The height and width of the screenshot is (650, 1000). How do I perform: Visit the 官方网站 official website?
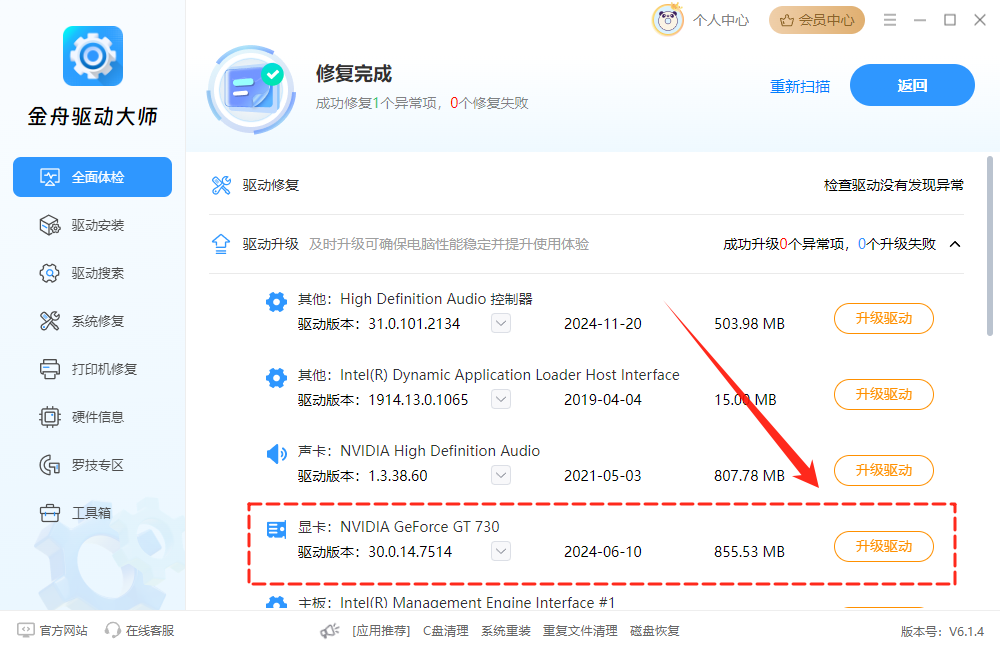coord(50,630)
